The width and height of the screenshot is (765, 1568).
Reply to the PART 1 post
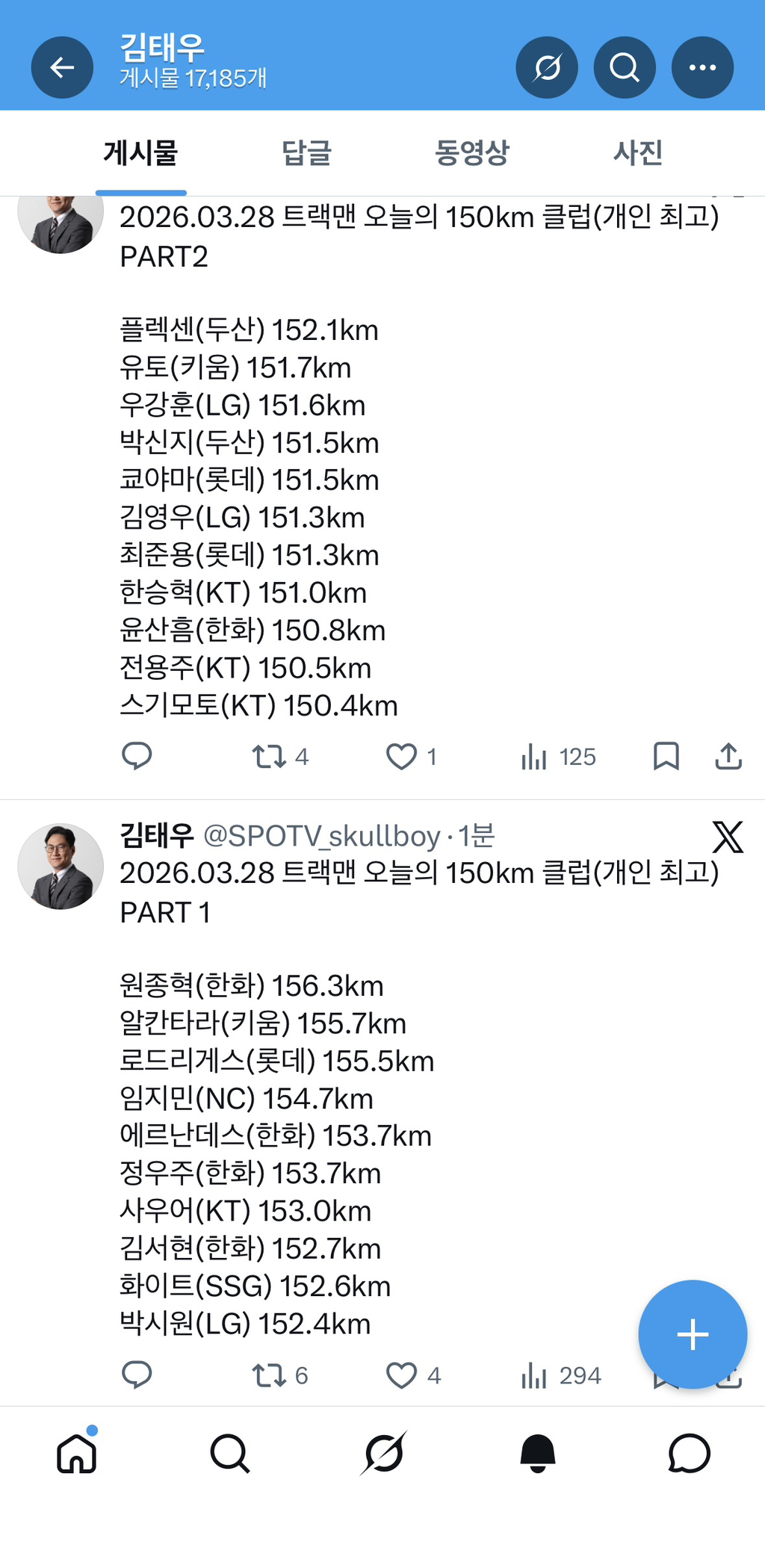click(x=137, y=1375)
